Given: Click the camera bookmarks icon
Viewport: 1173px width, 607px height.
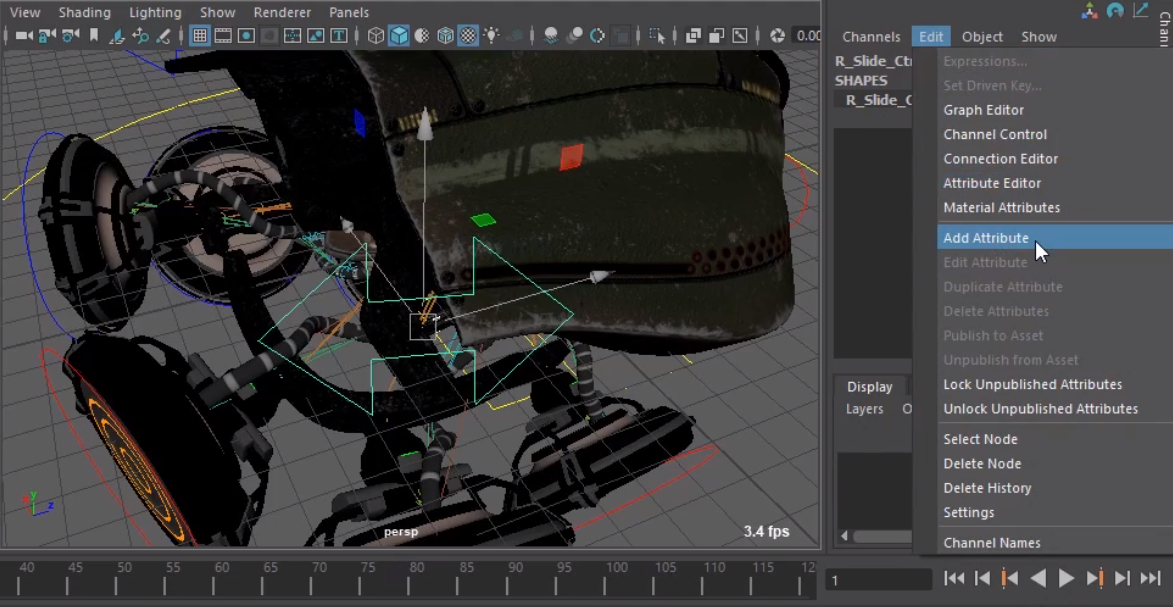Looking at the screenshot, I should pos(94,36).
